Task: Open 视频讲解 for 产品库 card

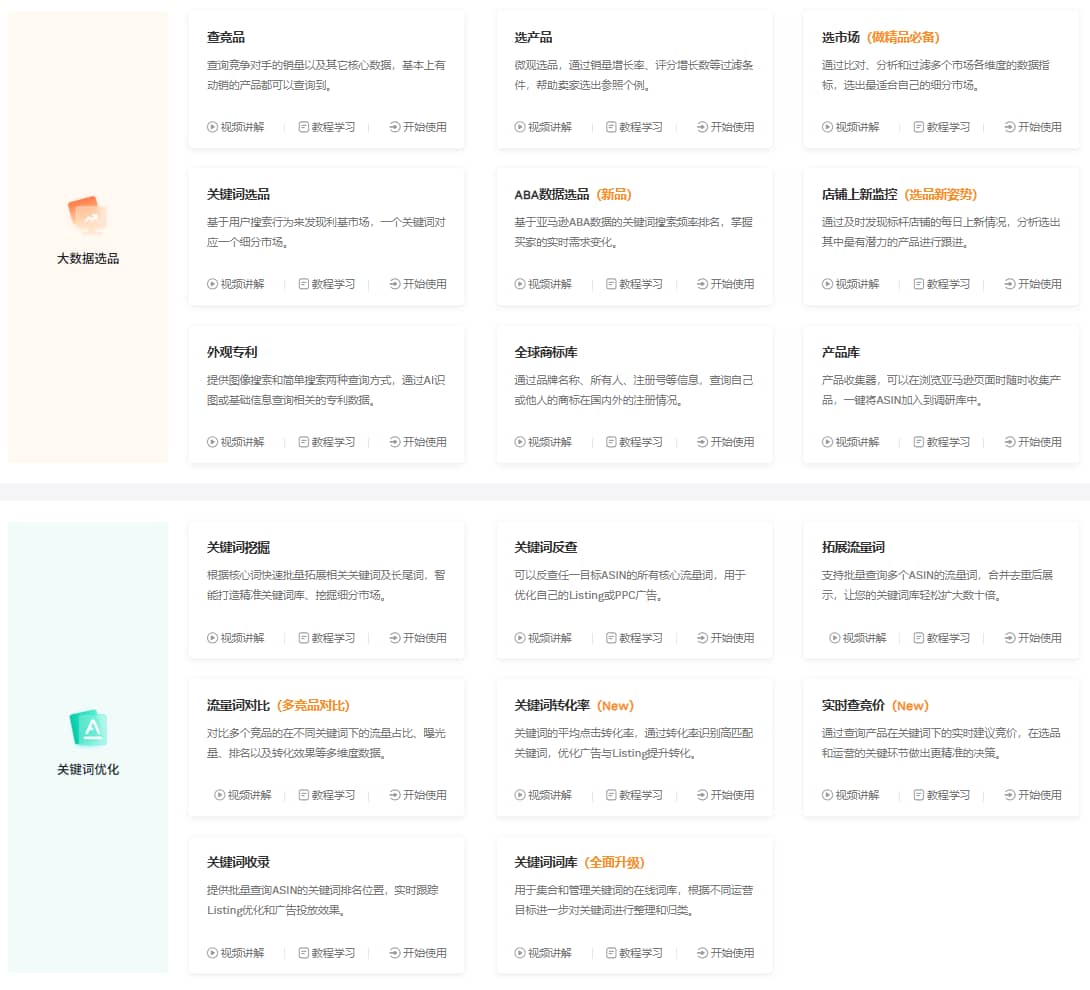Action: point(850,441)
